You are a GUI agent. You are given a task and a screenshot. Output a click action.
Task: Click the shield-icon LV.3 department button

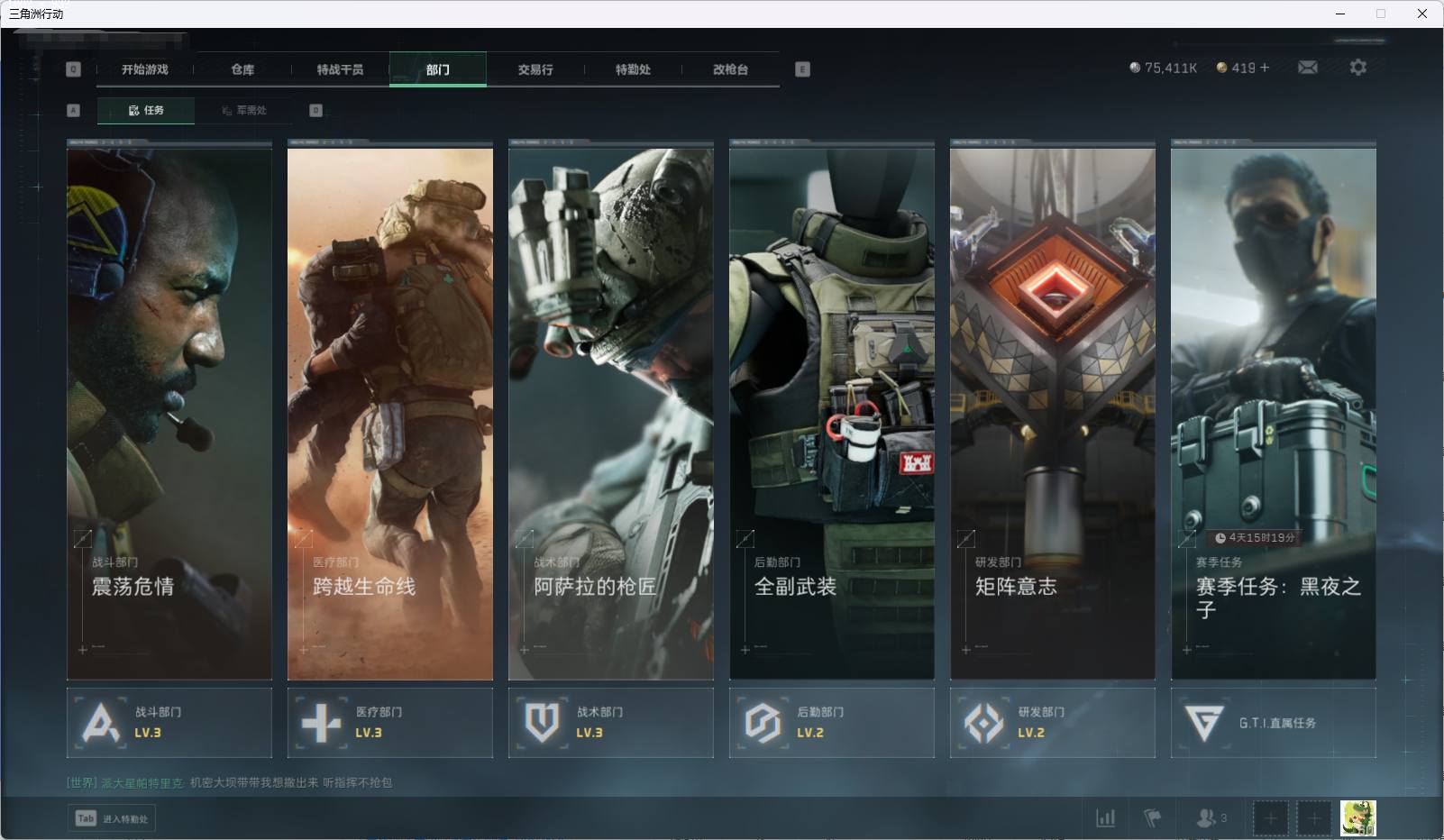point(611,723)
